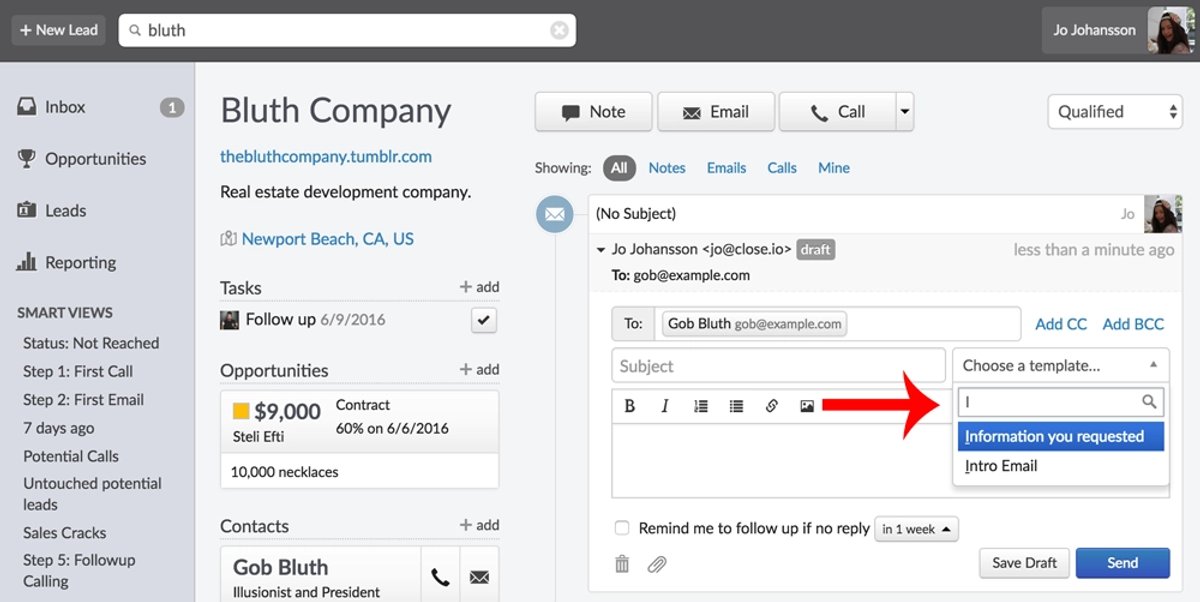Add a new contact
The image size is (1200, 602).
pos(479,525)
